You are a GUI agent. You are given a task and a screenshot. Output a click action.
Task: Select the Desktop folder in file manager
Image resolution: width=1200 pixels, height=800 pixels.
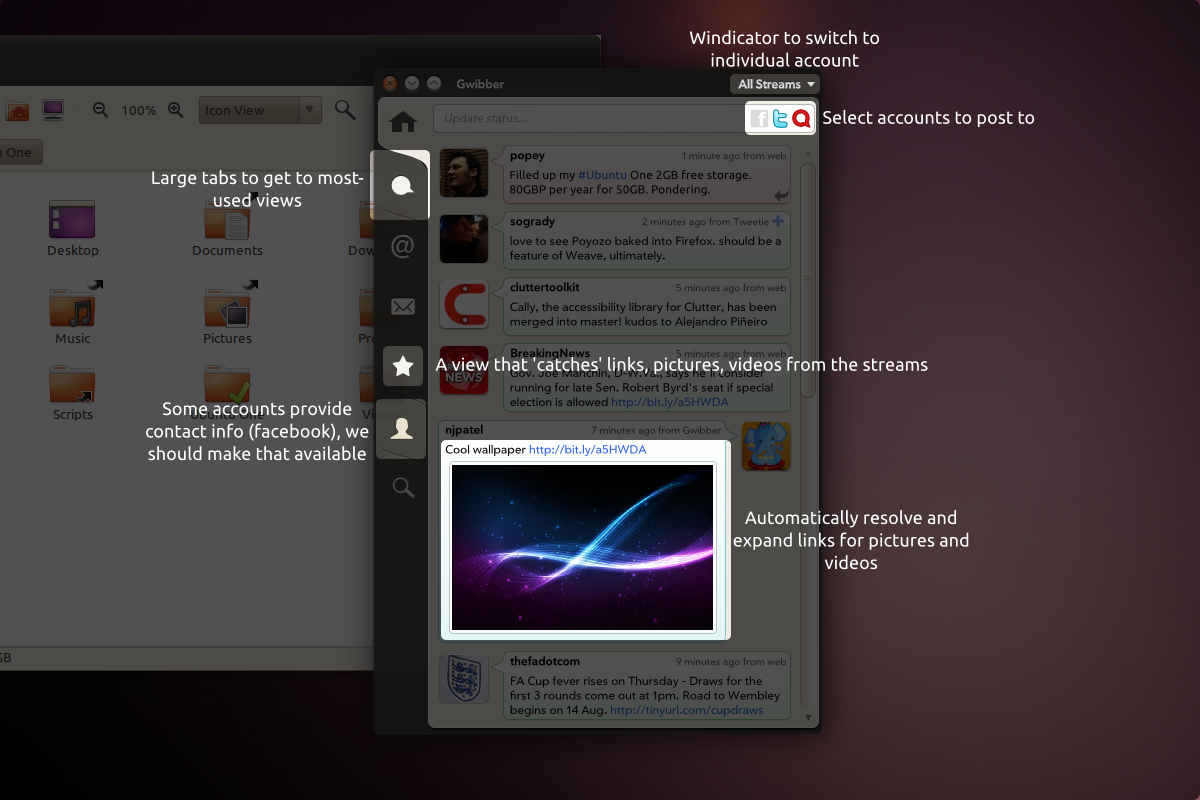click(x=72, y=228)
